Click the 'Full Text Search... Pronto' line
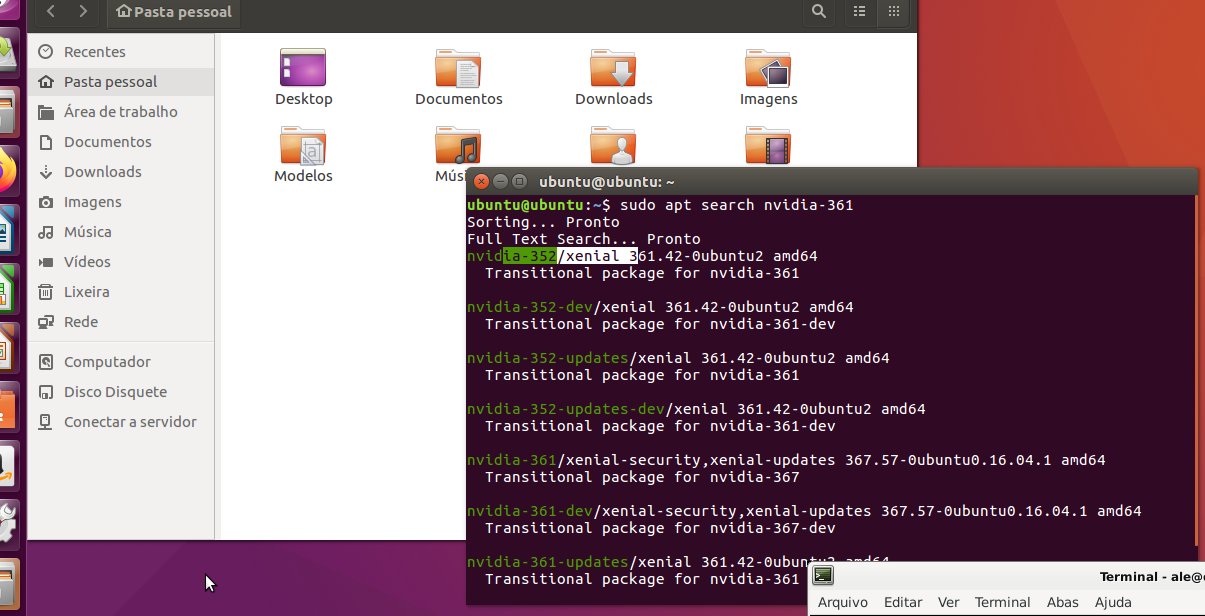This screenshot has width=1205, height=616. tap(584, 239)
